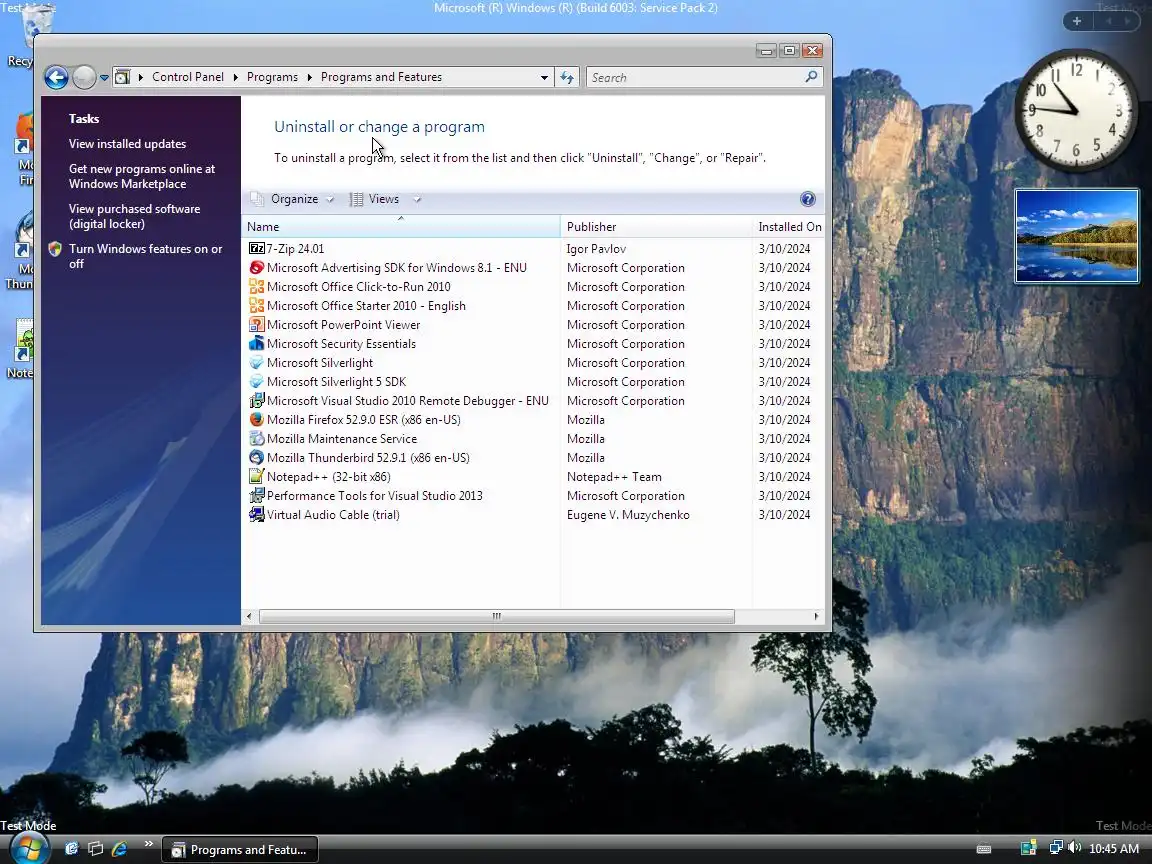The image size is (1152, 864).
Task: Expand breadcrumb arrow after Programs
Action: tap(309, 77)
